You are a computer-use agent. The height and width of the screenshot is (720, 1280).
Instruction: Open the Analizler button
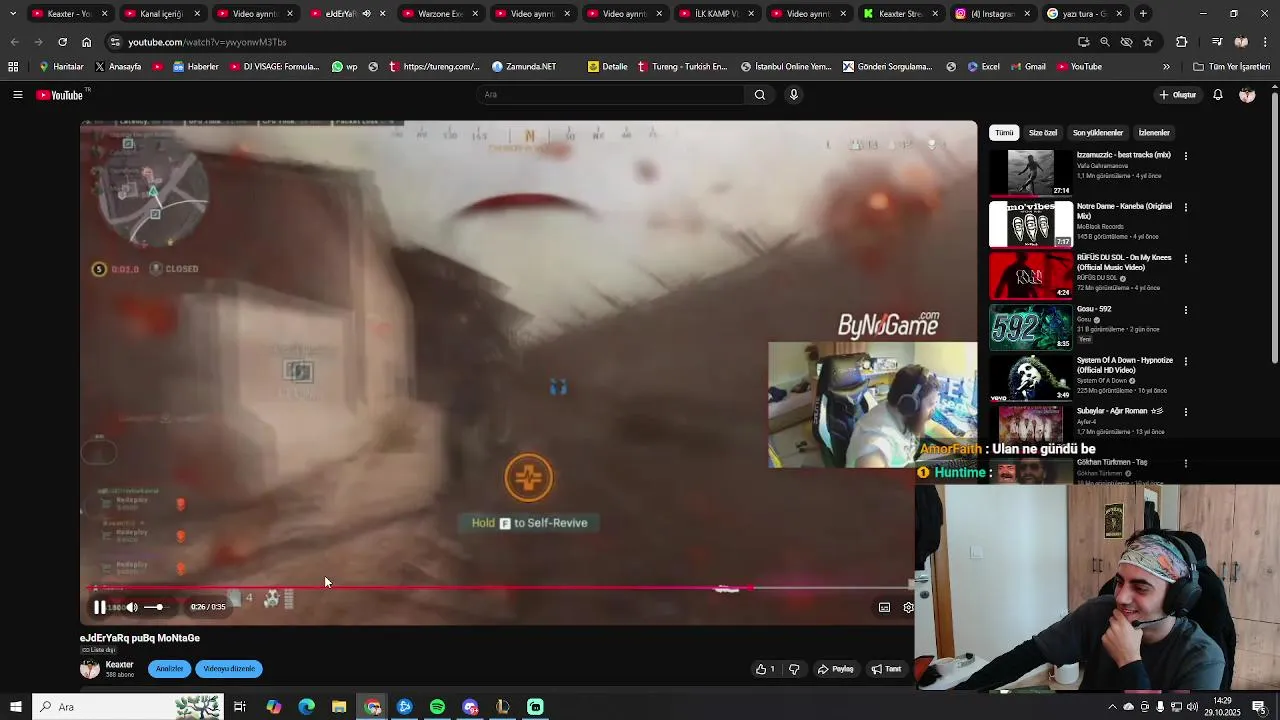[x=169, y=669]
